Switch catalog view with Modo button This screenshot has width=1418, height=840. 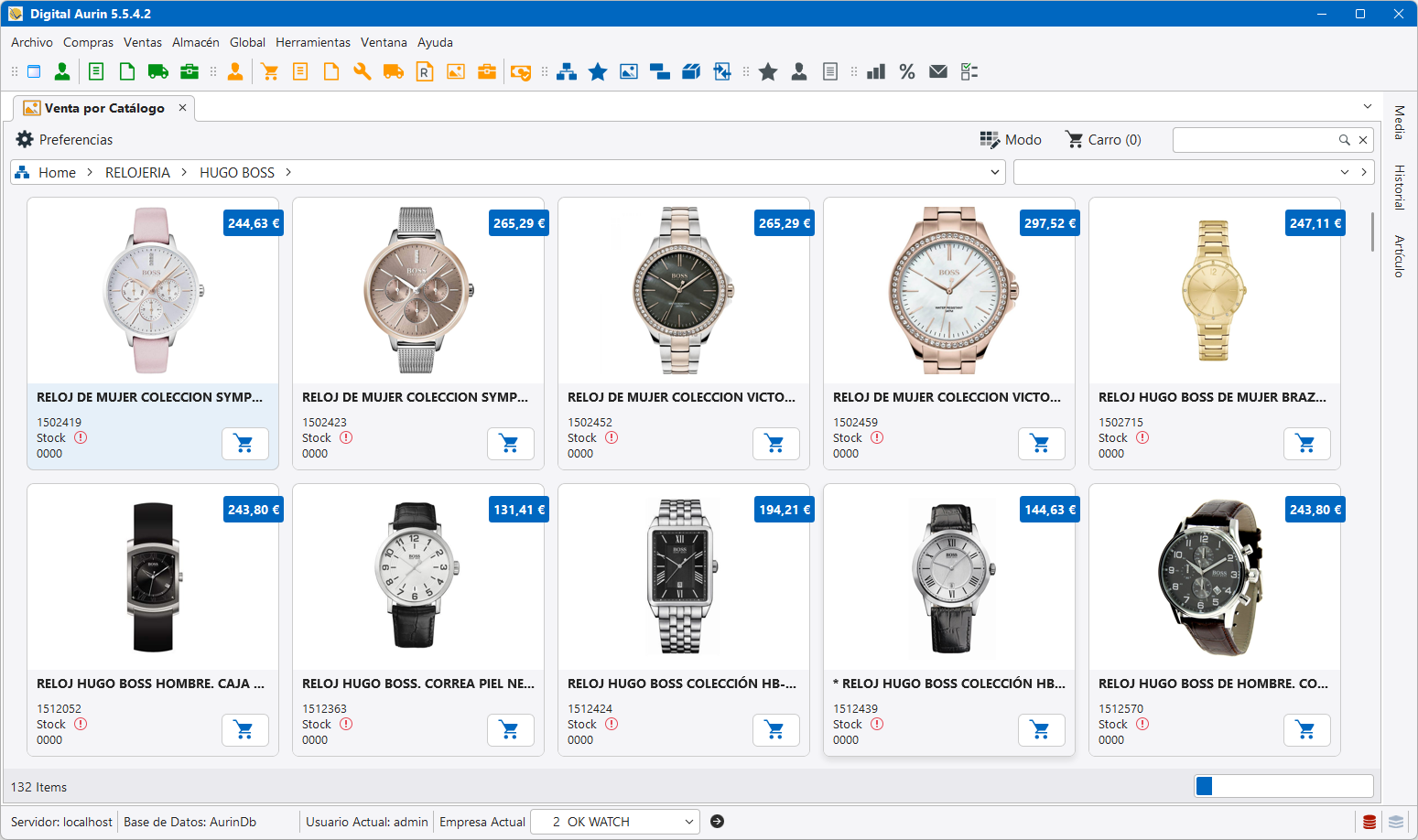coord(1011,139)
